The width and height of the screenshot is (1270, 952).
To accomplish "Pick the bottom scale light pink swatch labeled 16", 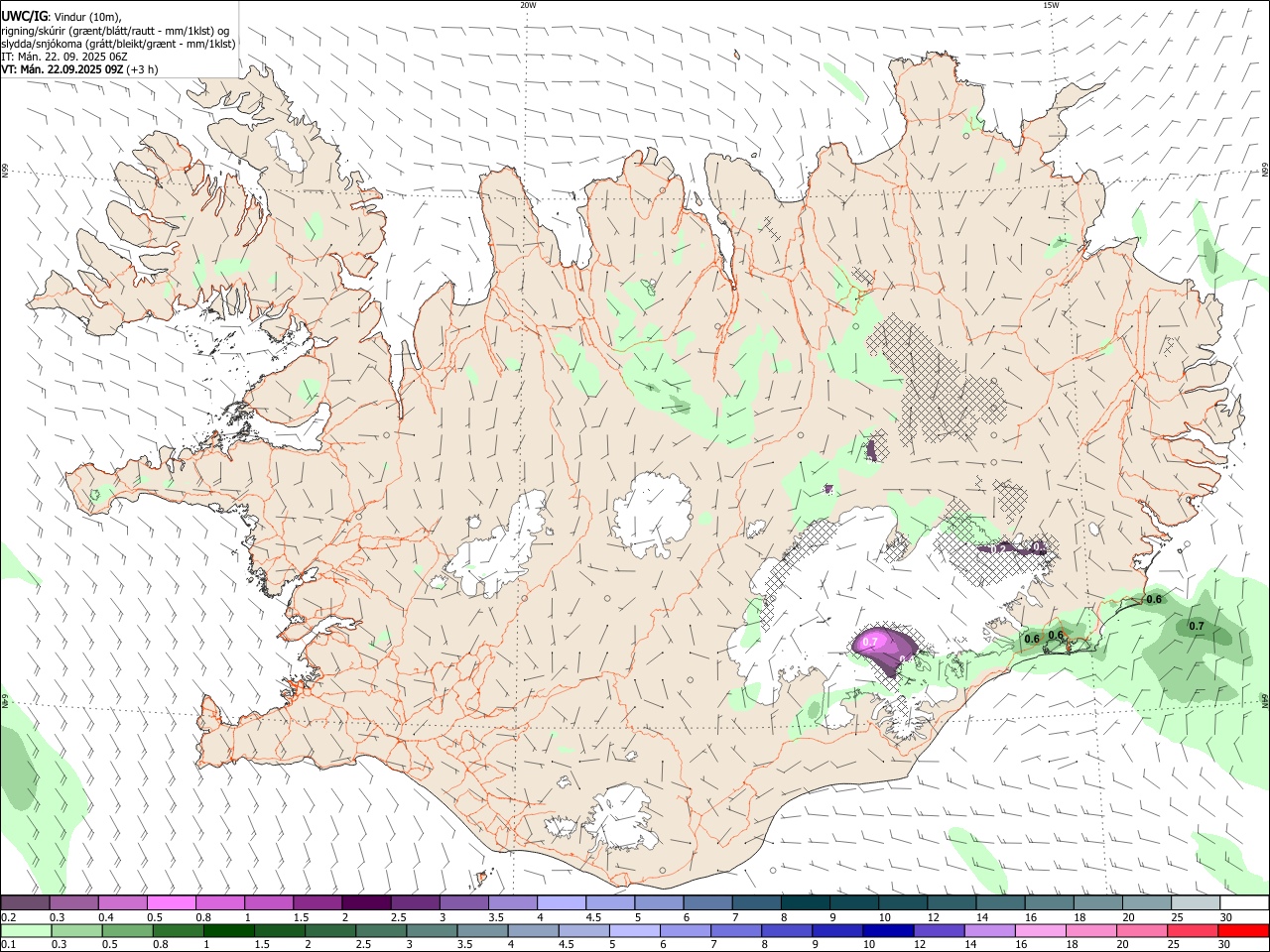I will [1041, 930].
